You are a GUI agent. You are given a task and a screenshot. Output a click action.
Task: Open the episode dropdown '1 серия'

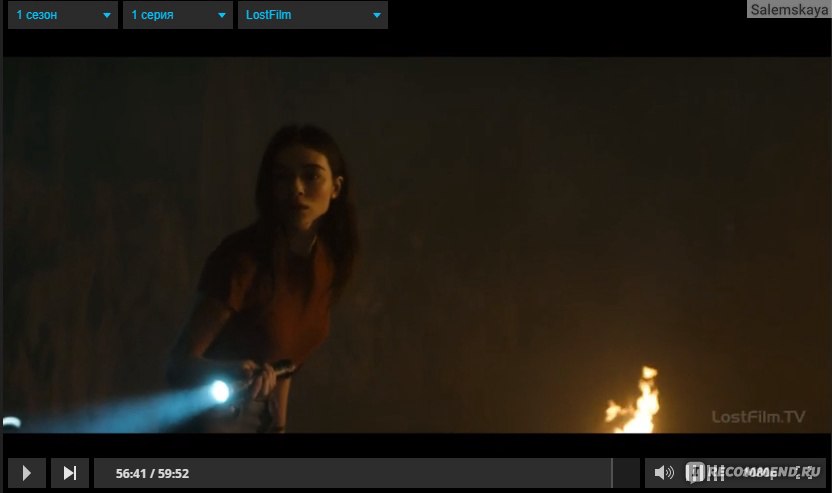178,15
